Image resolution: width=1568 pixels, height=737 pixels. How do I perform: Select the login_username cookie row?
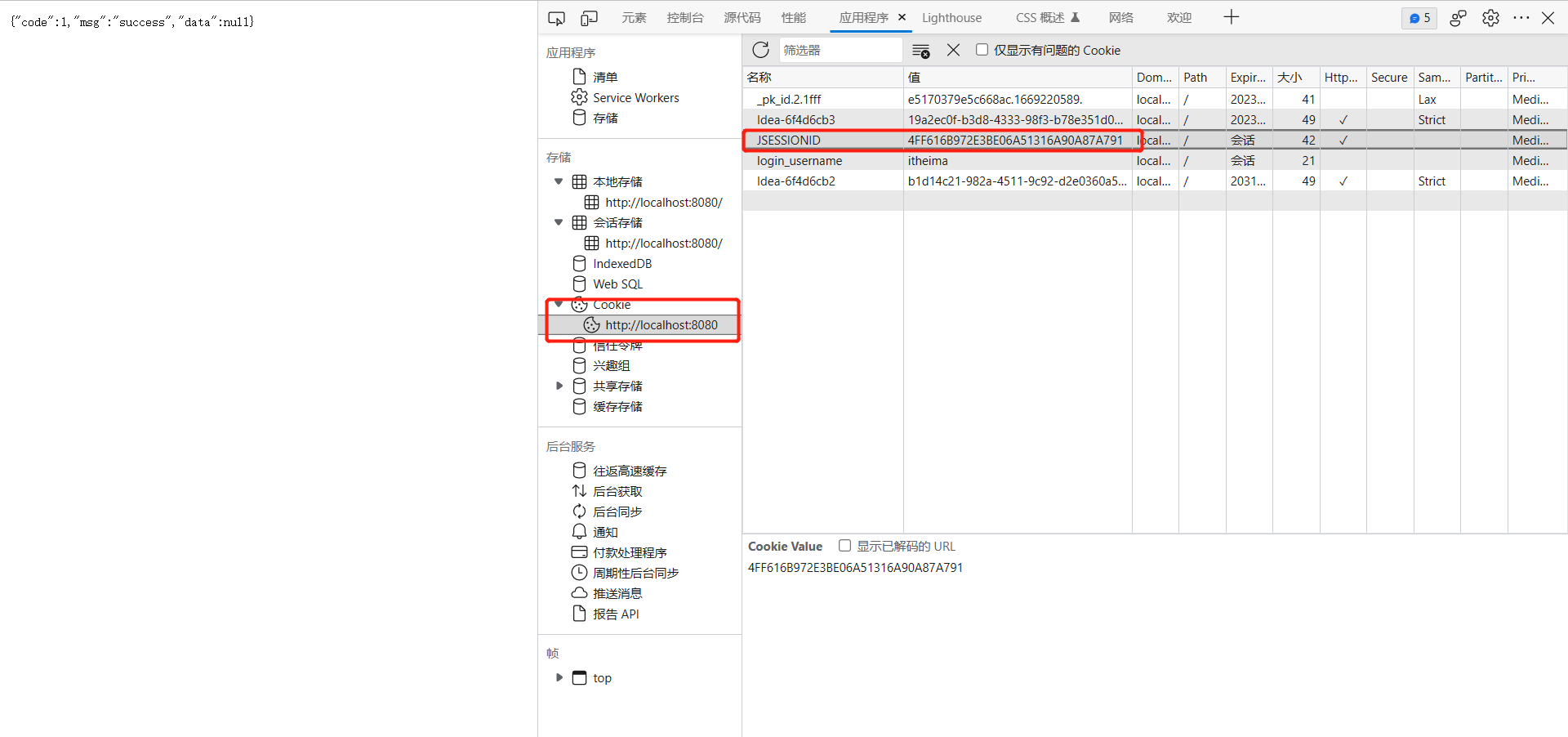(1155, 160)
